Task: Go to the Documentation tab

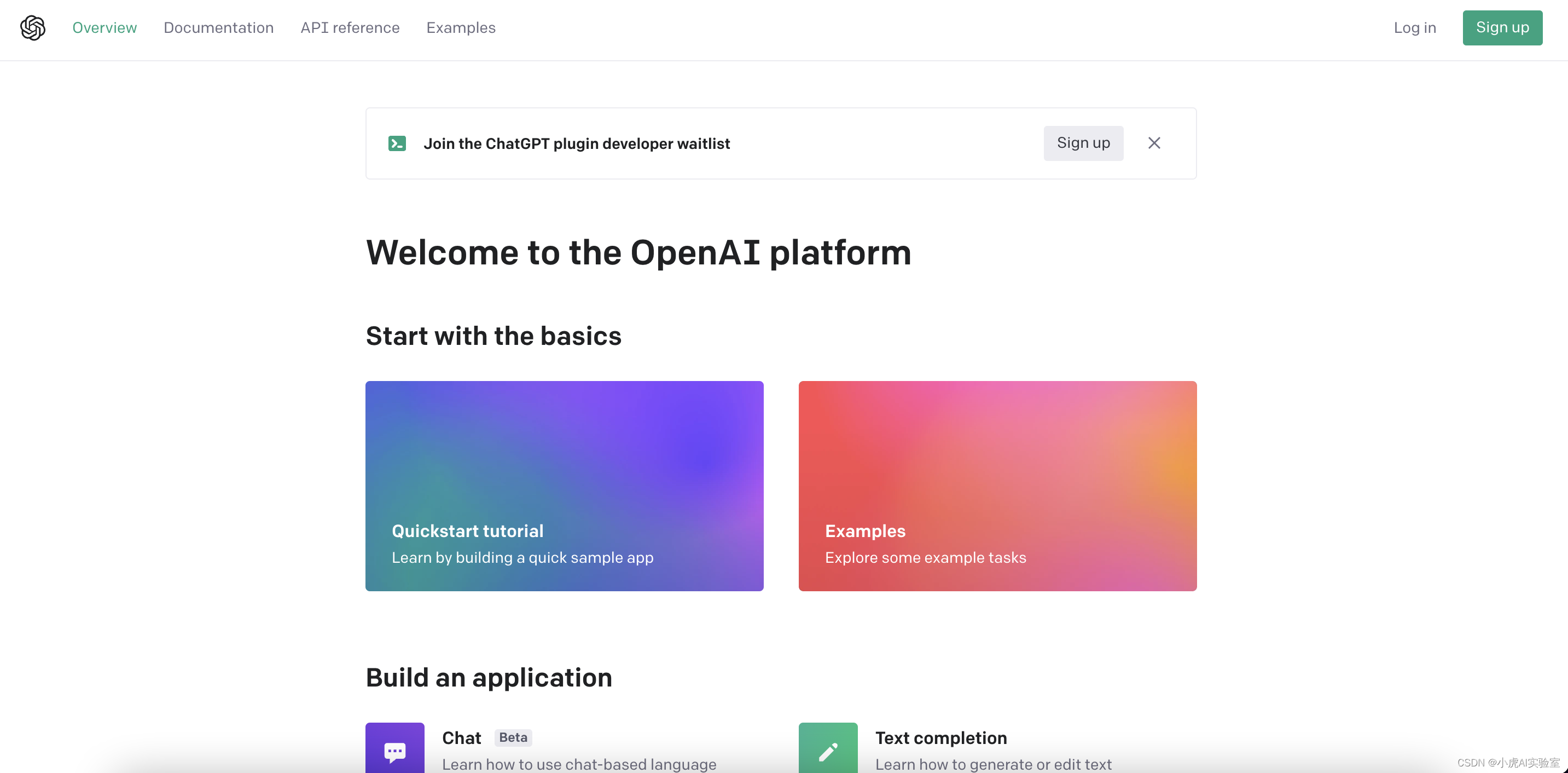Action: [x=218, y=28]
